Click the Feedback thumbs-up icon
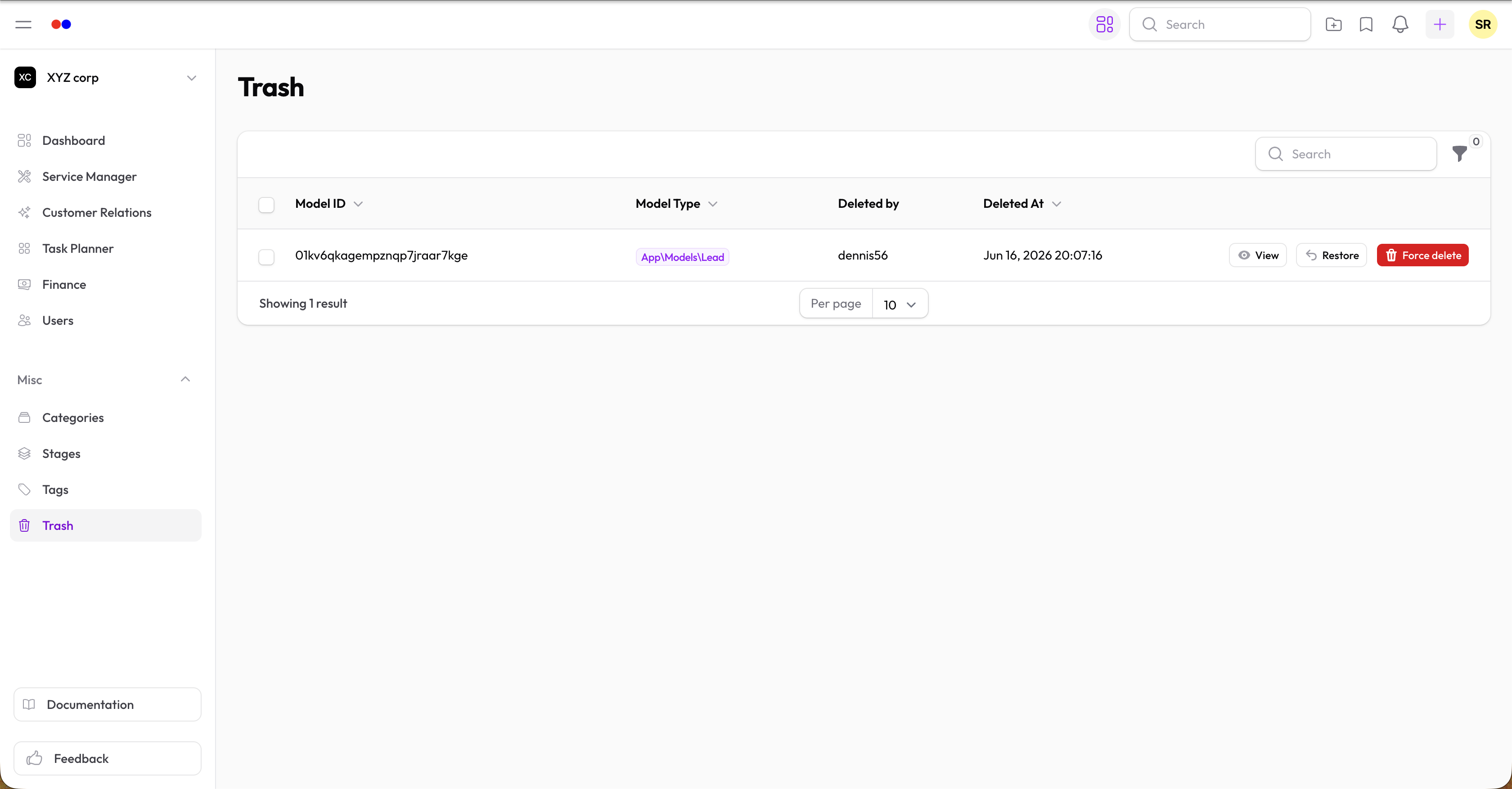The height and width of the screenshot is (789, 1512). point(34,758)
